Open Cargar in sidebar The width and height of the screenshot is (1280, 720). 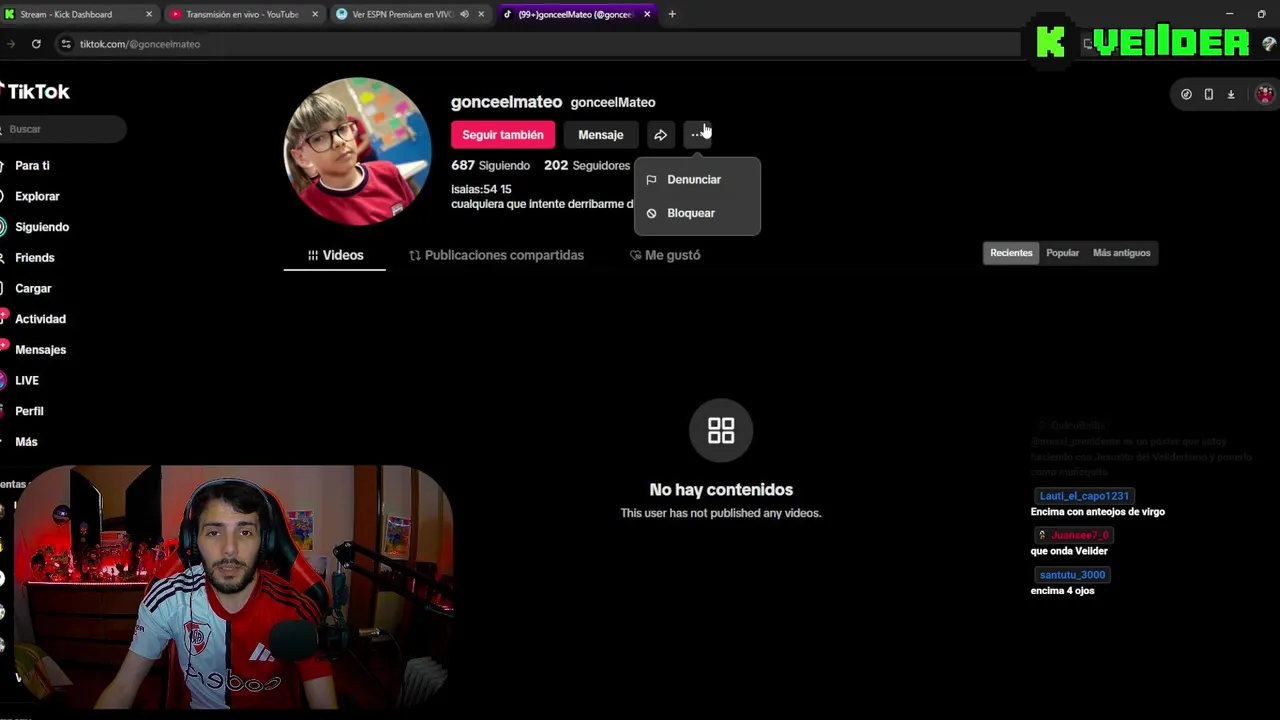click(33, 289)
